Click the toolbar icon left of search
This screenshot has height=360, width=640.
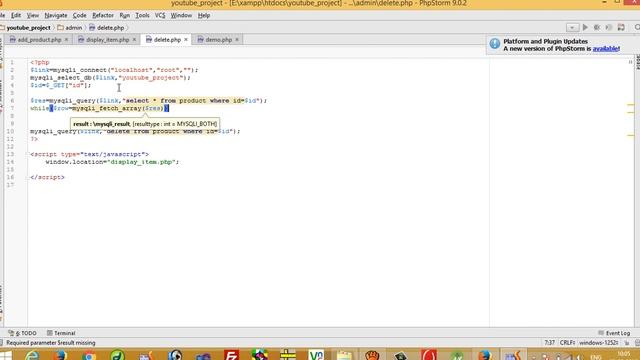click(621, 27)
